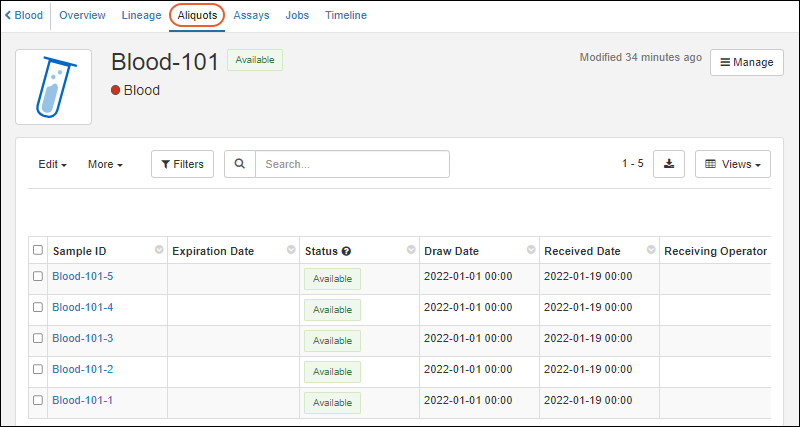The image size is (800, 427).
Task: Open the Blood-101-1 sample link
Action: coord(82,401)
